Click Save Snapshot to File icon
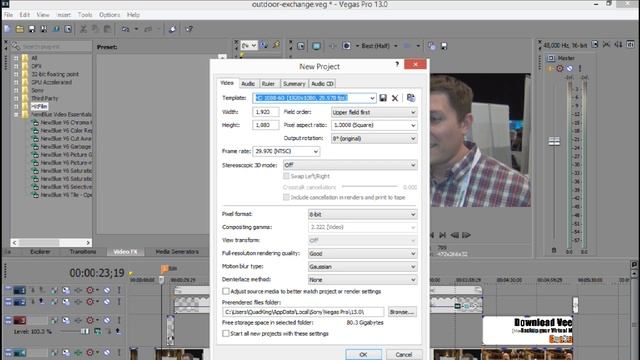This screenshot has height=360, width=640. 444,46
